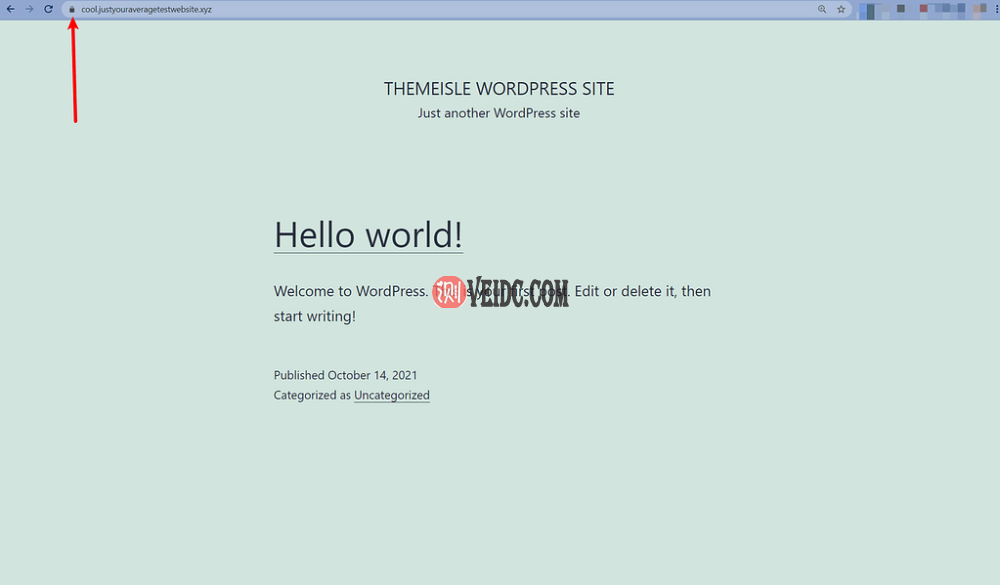1000x585 pixels.
Task: Open the Hello world! post
Action: click(368, 235)
